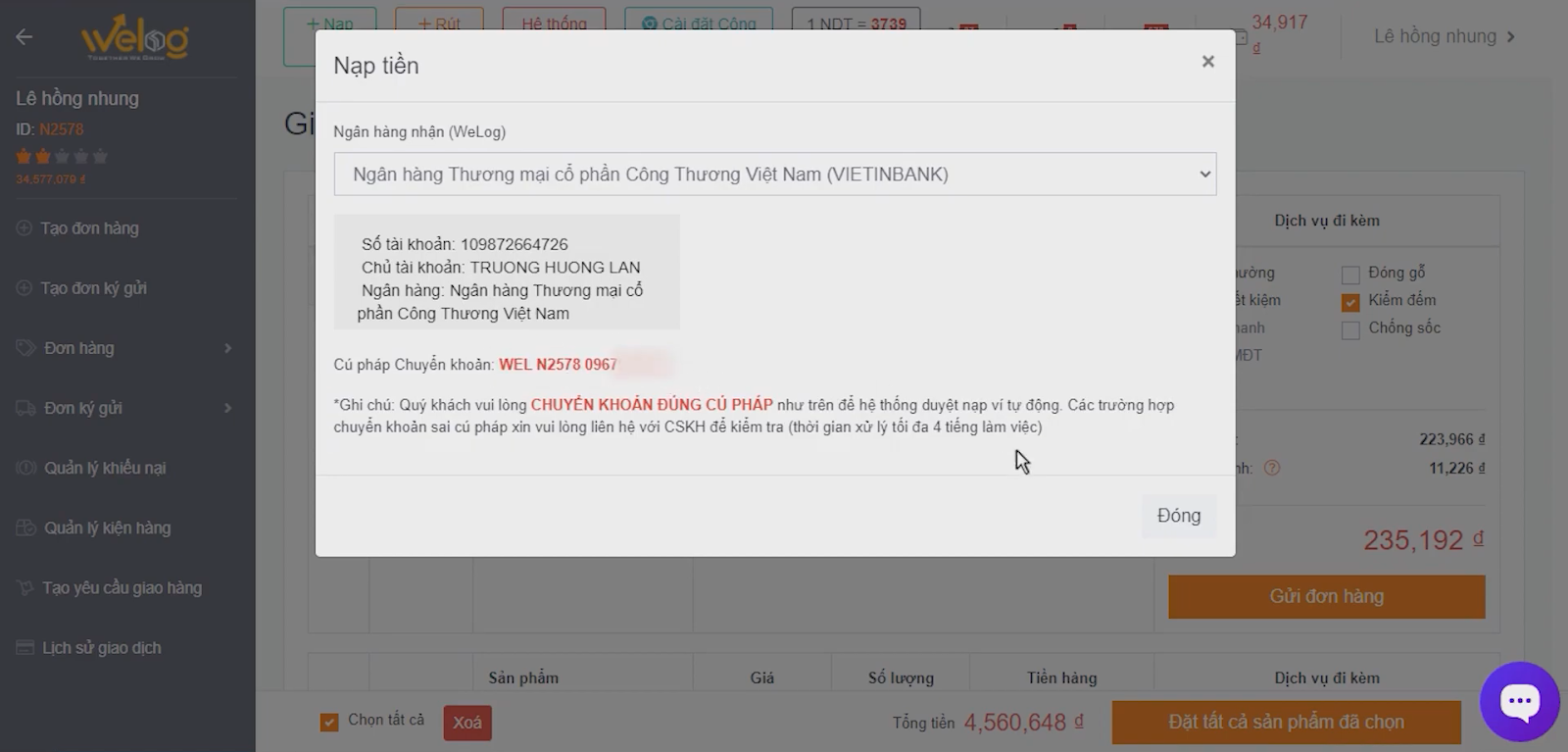1568x752 pixels.
Task: Click user ID N2578 in sidebar
Action: (61, 129)
